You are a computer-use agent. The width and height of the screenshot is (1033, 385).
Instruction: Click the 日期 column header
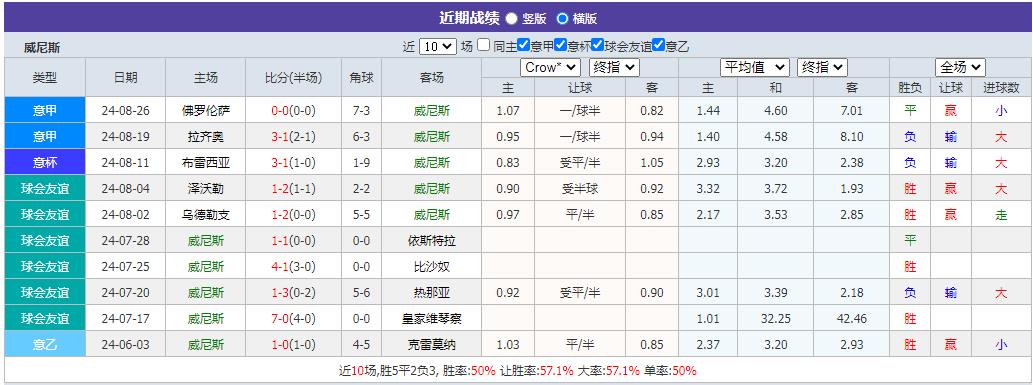126,77
